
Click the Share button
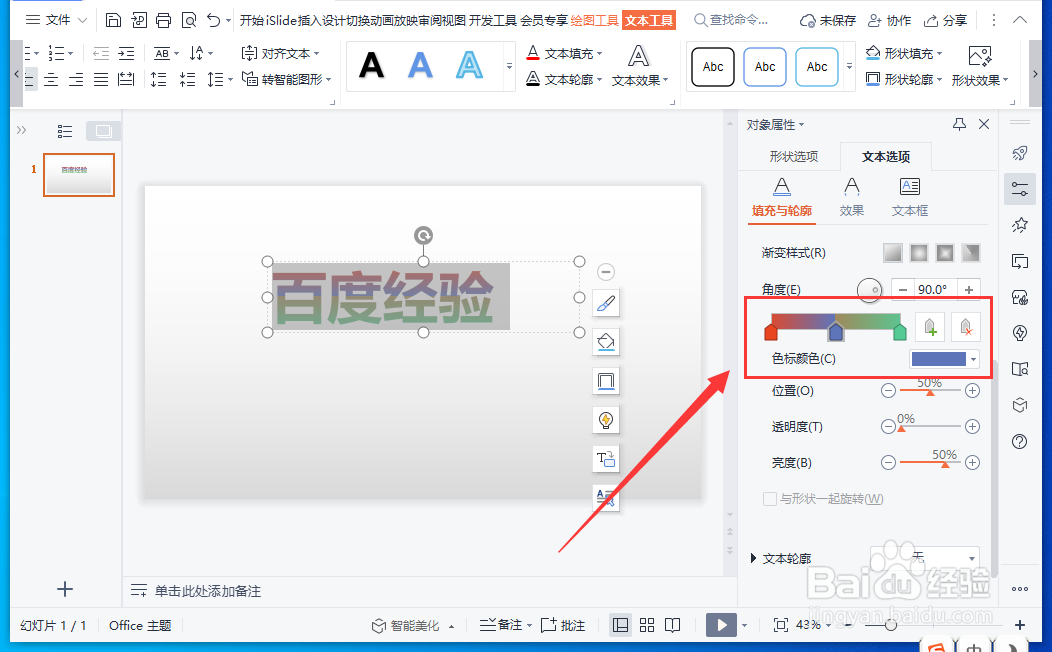(x=945, y=21)
